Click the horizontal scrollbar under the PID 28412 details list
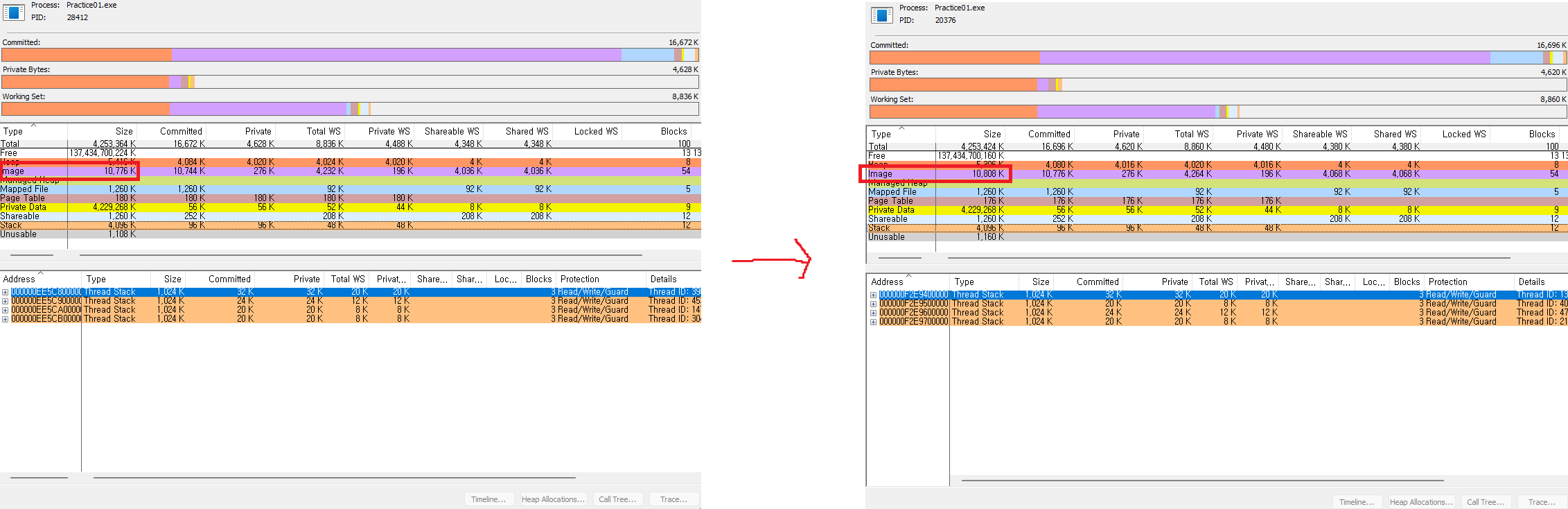The width and height of the screenshot is (1568, 509). 335,478
